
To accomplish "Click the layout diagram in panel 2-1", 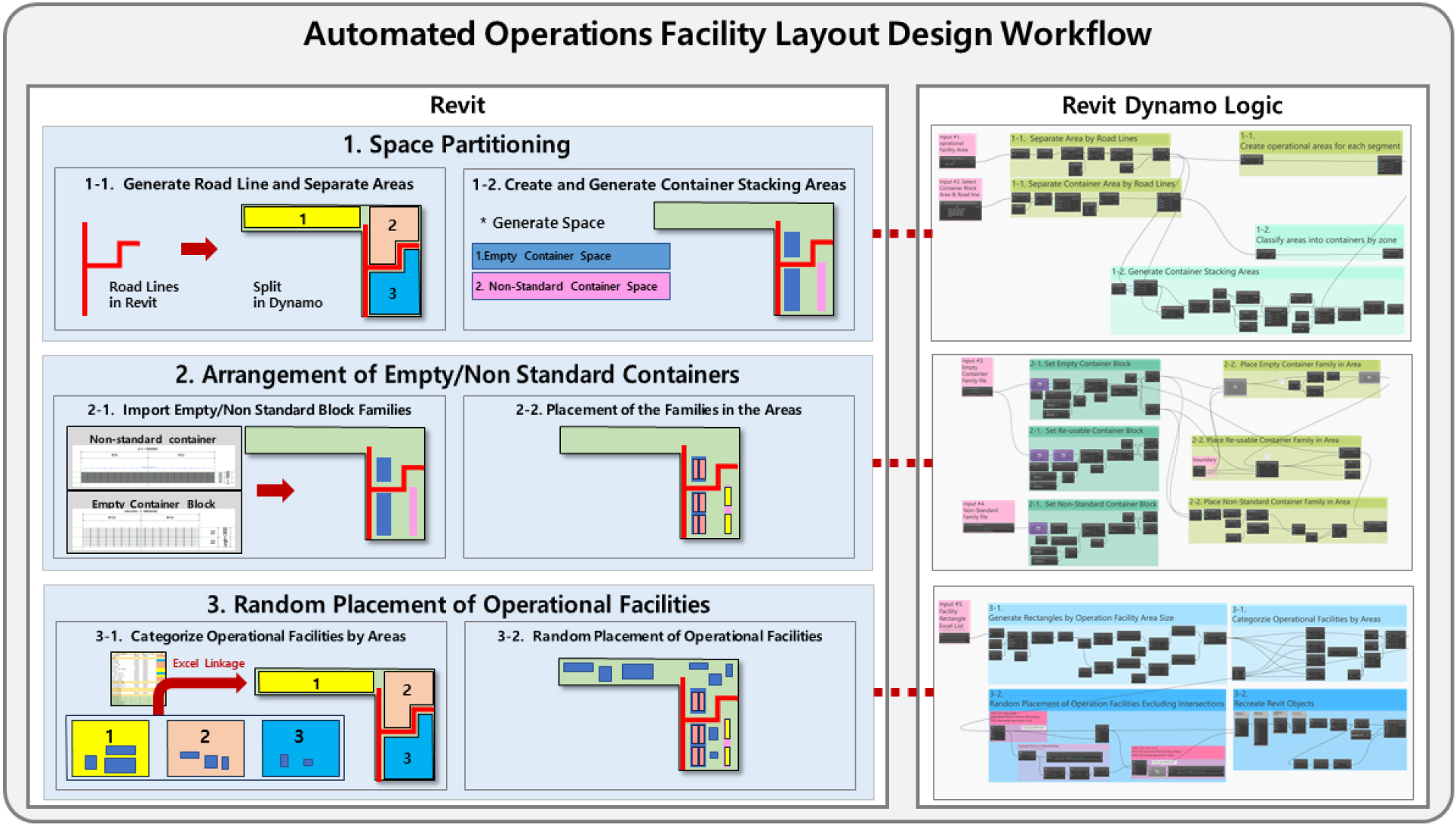I will tap(335, 484).
